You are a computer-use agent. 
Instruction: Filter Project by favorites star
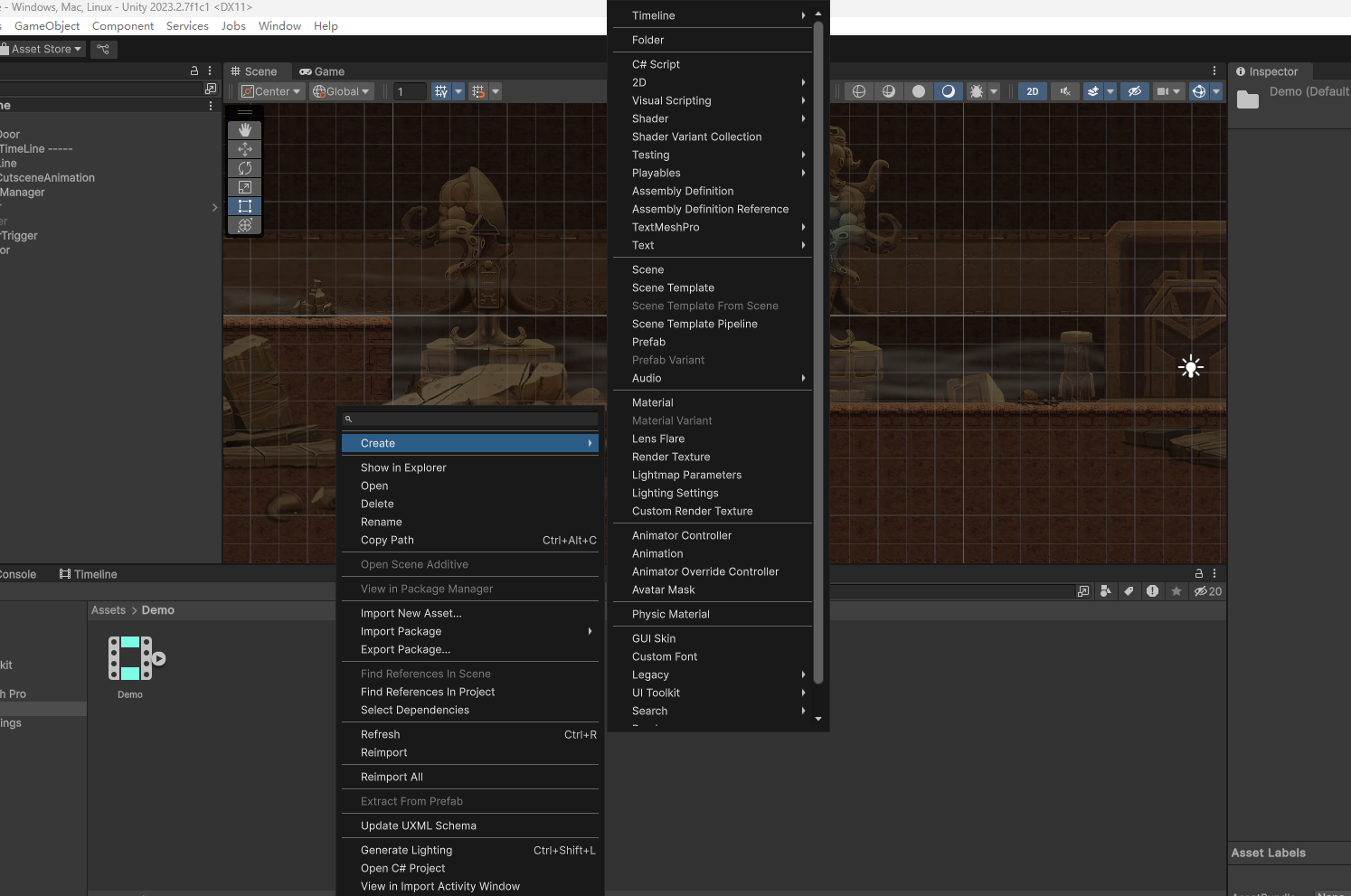[1176, 591]
